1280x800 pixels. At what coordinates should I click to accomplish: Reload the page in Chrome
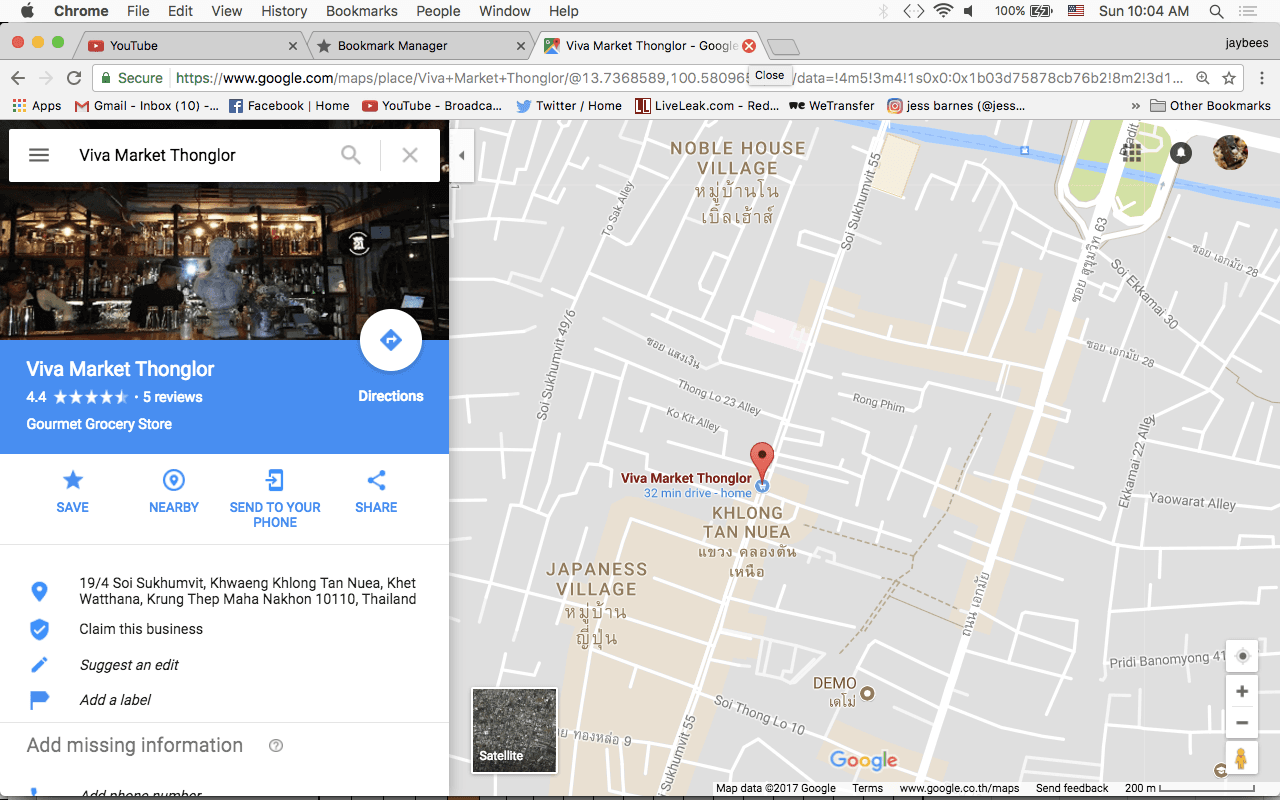click(74, 78)
